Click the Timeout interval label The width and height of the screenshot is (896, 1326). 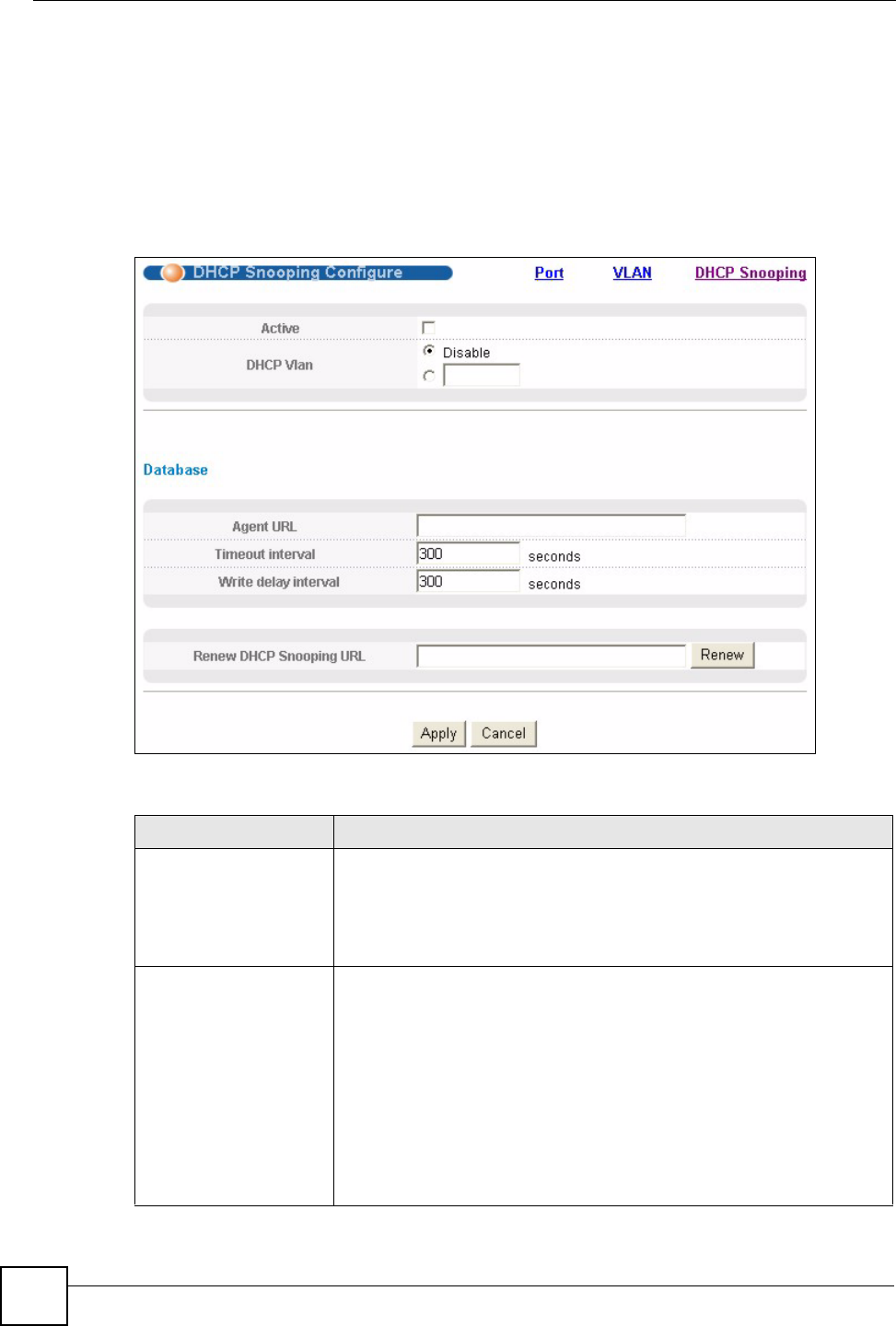tap(265, 554)
